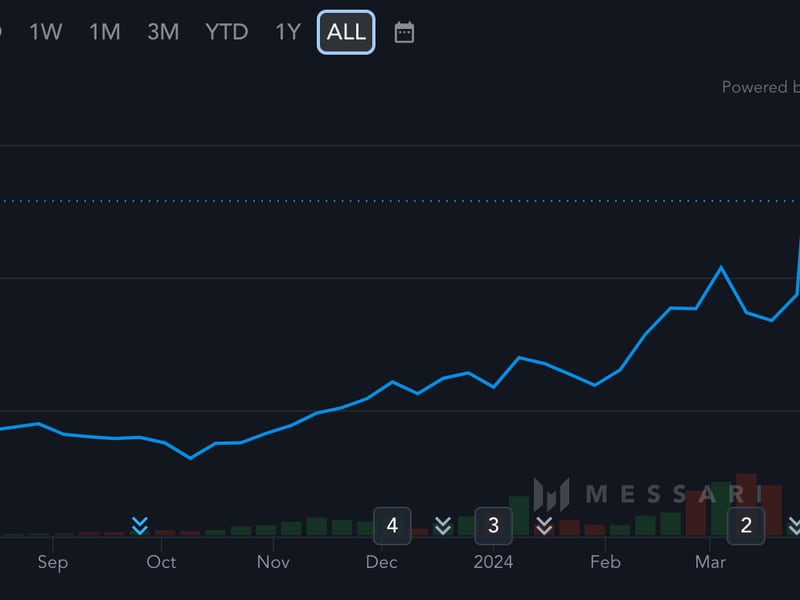This screenshot has height=600, width=800.
Task: Open the event badge labeled 2
Action: 744,524
